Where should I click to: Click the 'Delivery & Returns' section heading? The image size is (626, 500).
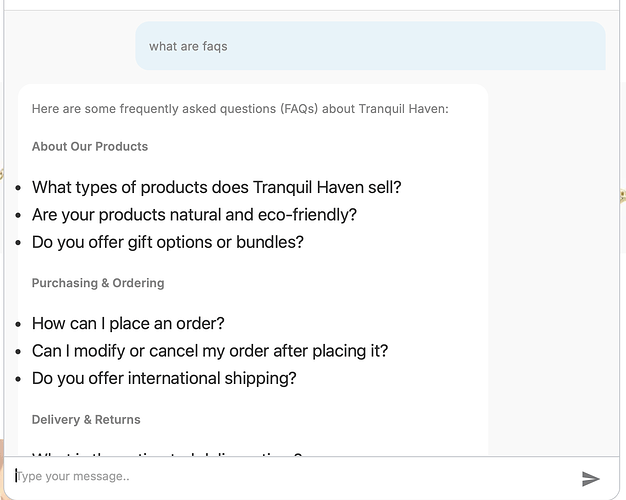(86, 420)
